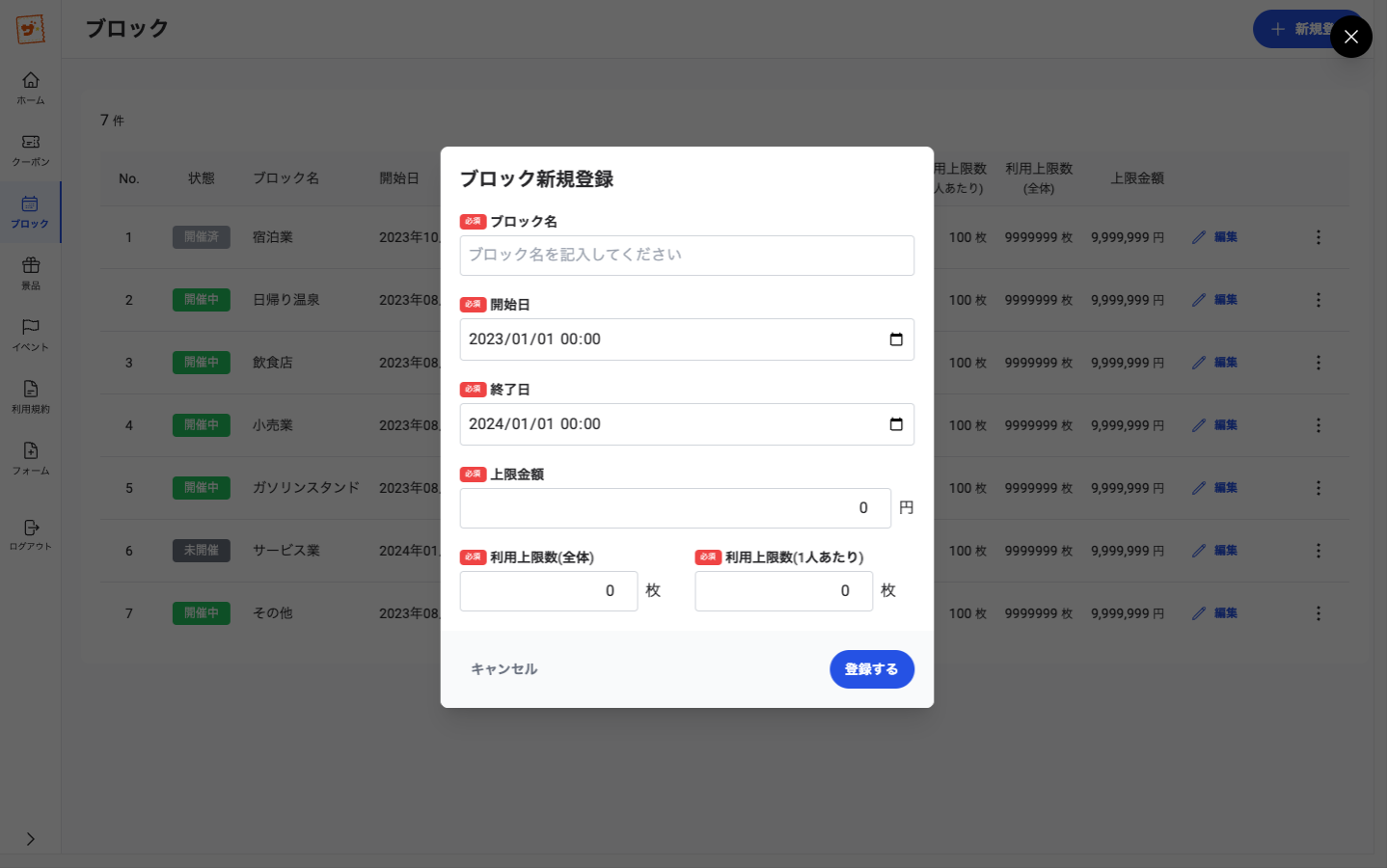Open the calendar picker for 終了日
This screenshot has height=868, width=1388.
click(896, 424)
